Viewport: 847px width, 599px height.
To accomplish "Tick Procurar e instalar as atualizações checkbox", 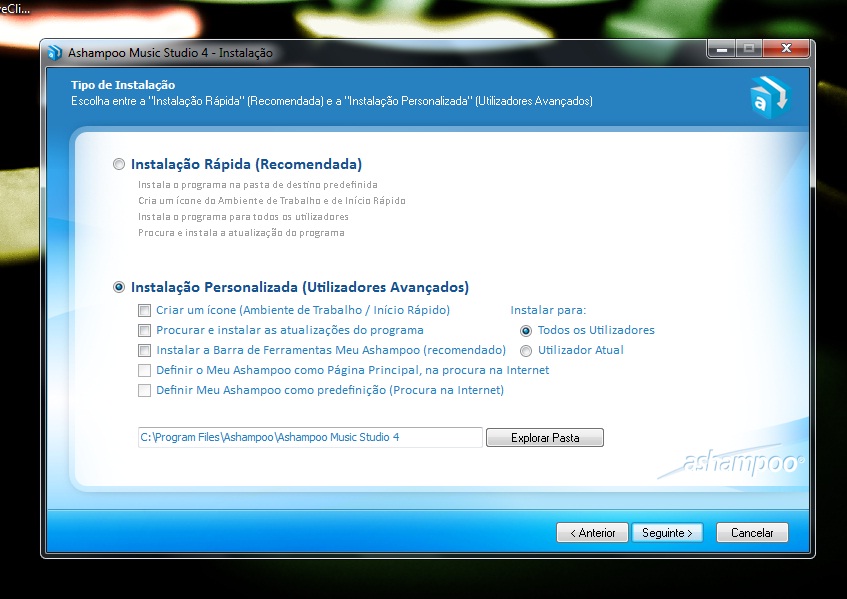I will point(144,331).
